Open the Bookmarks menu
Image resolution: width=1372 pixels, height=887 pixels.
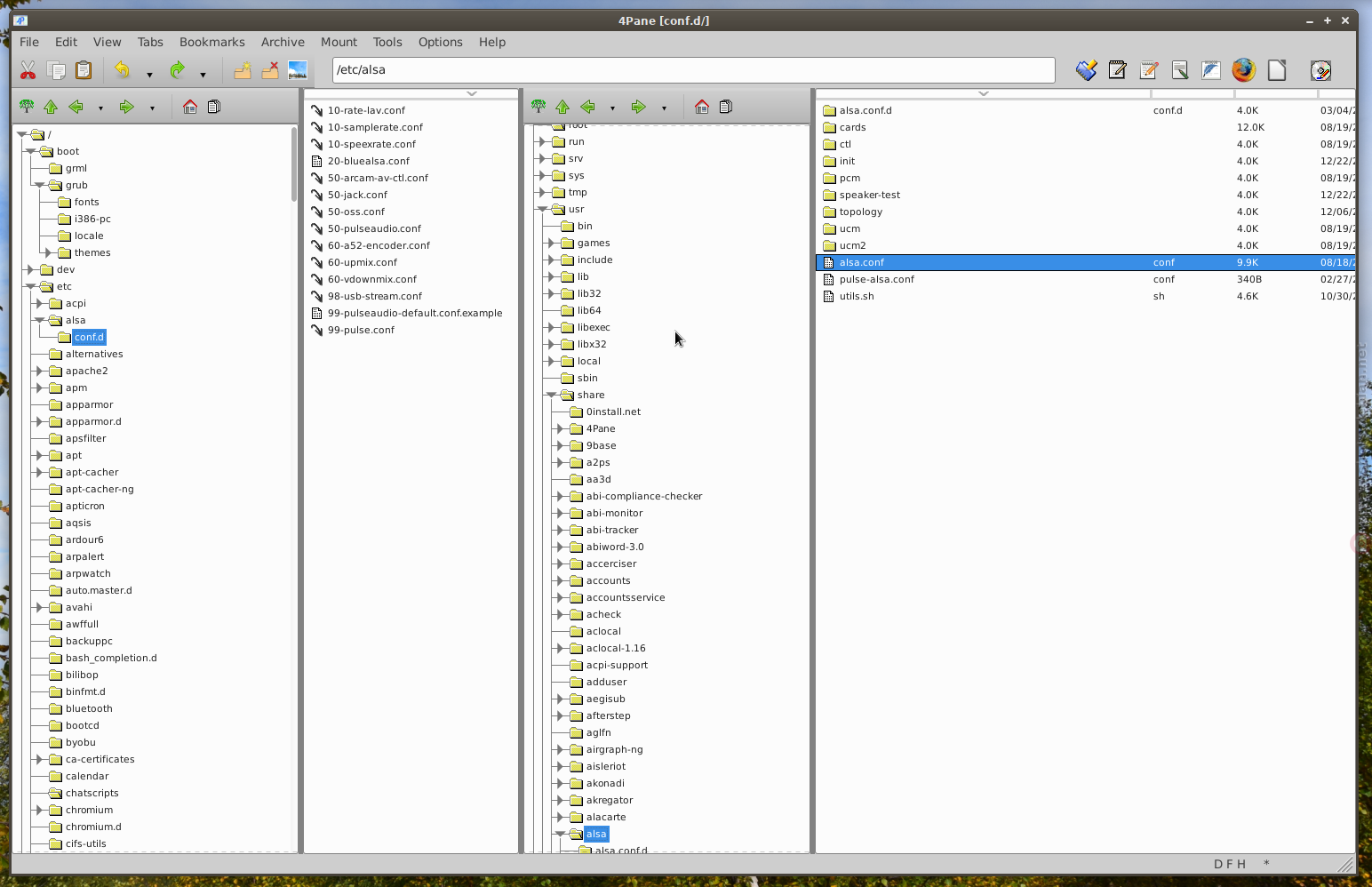point(211,42)
